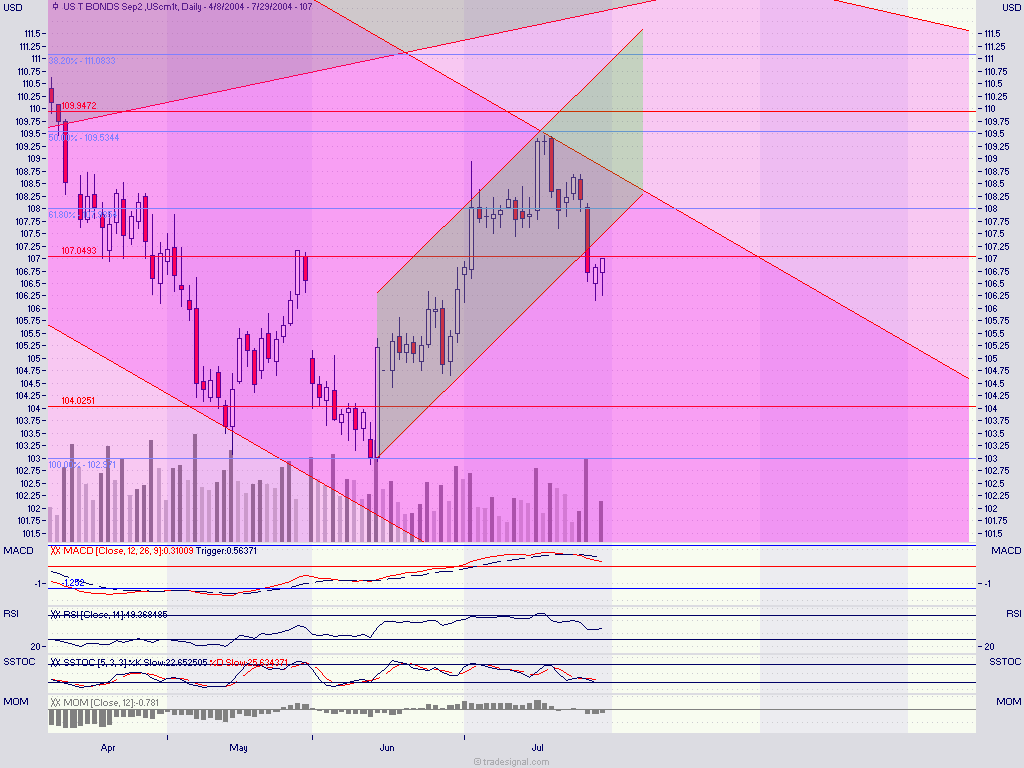Click the SSTOC panel label on the left edge
The height and width of the screenshot is (768, 1024).
pyautogui.click(x=18, y=661)
